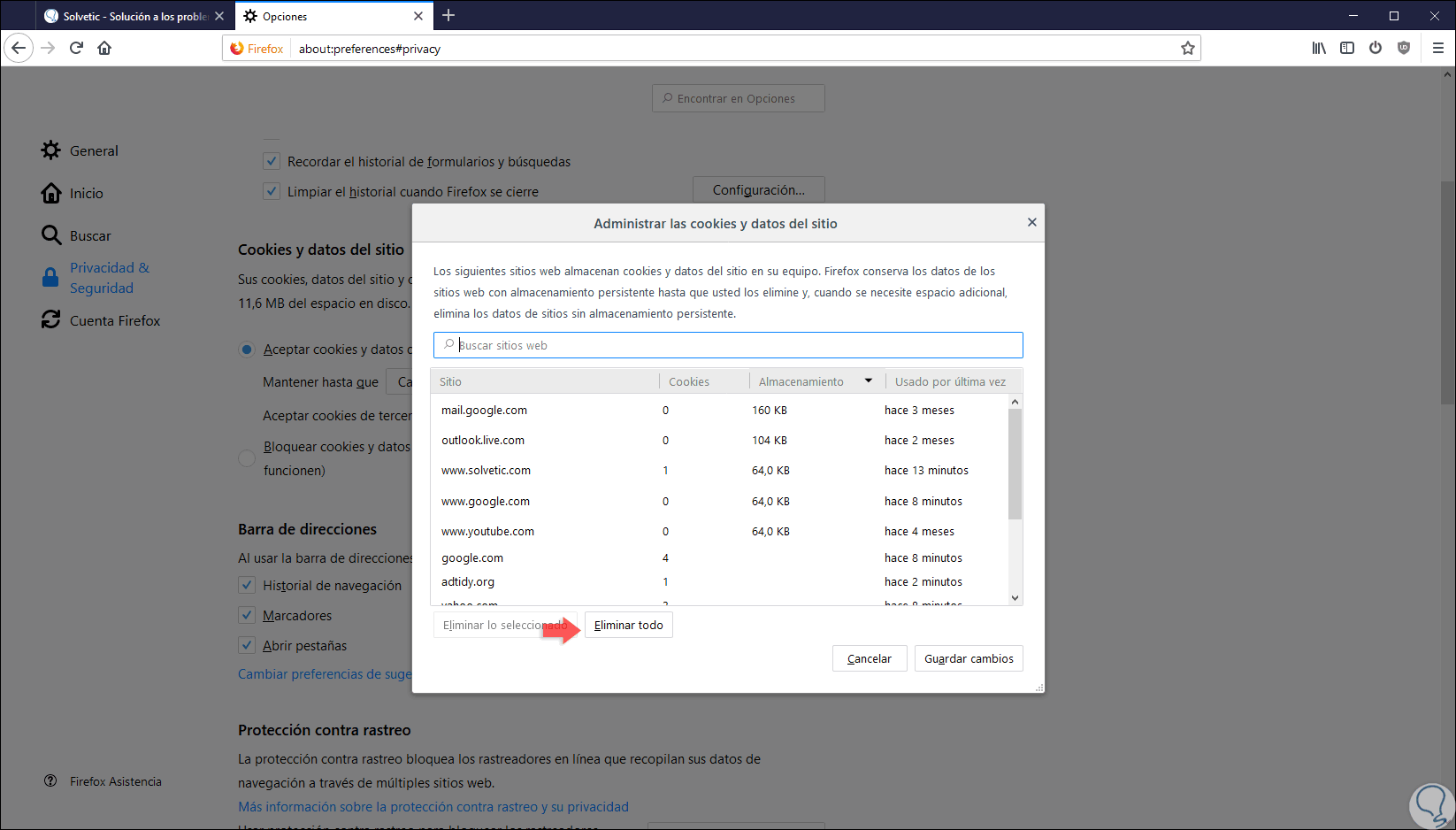Click the Cancelar button
The image size is (1456, 830).
870,658
